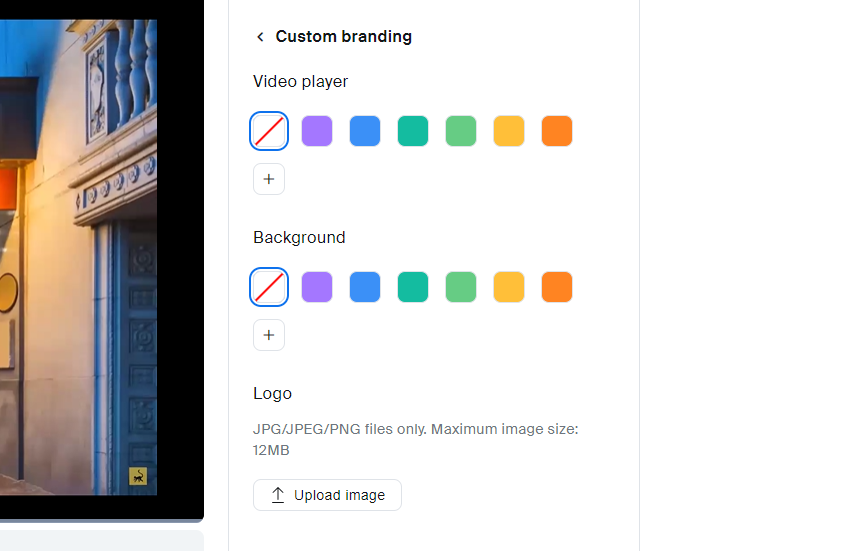Pick purple swatch for Video player

point(317,131)
